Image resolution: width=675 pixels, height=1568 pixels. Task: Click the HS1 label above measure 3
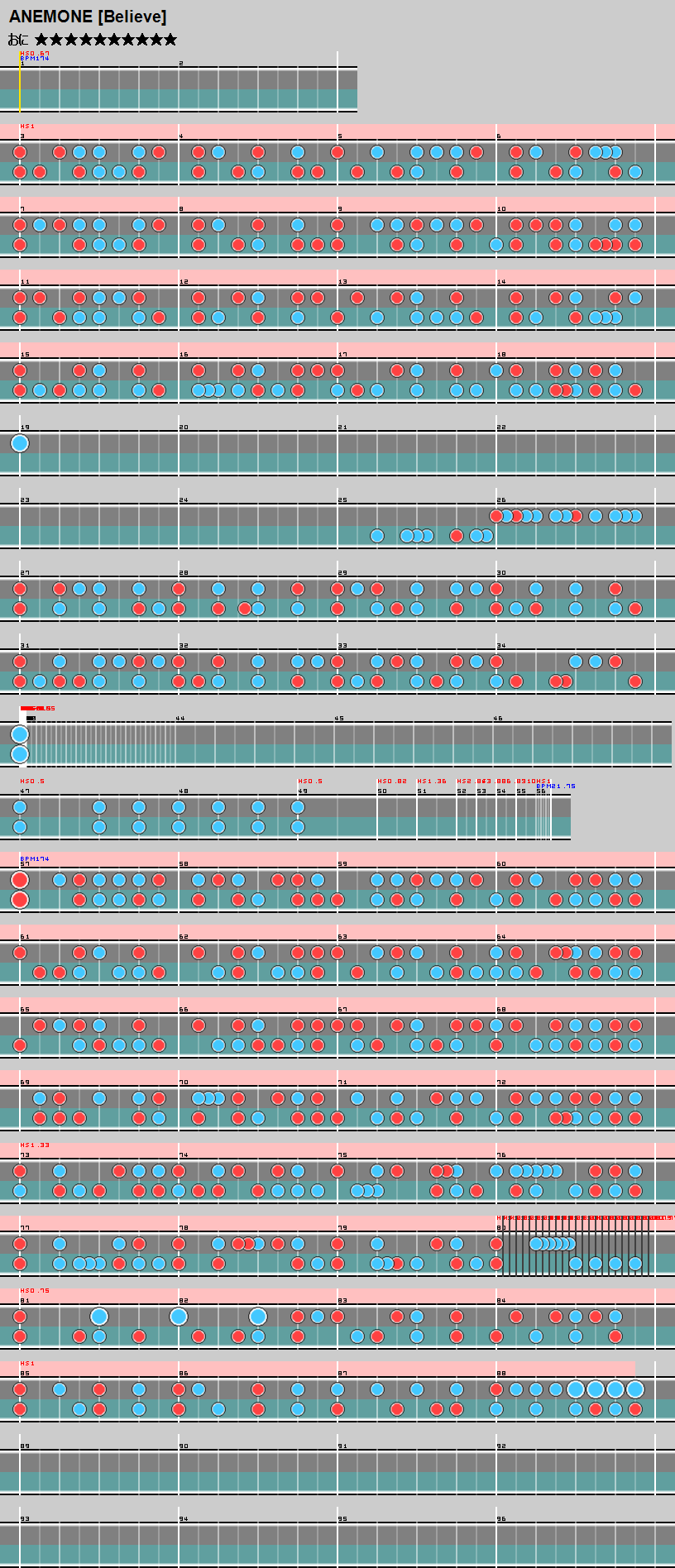point(27,127)
